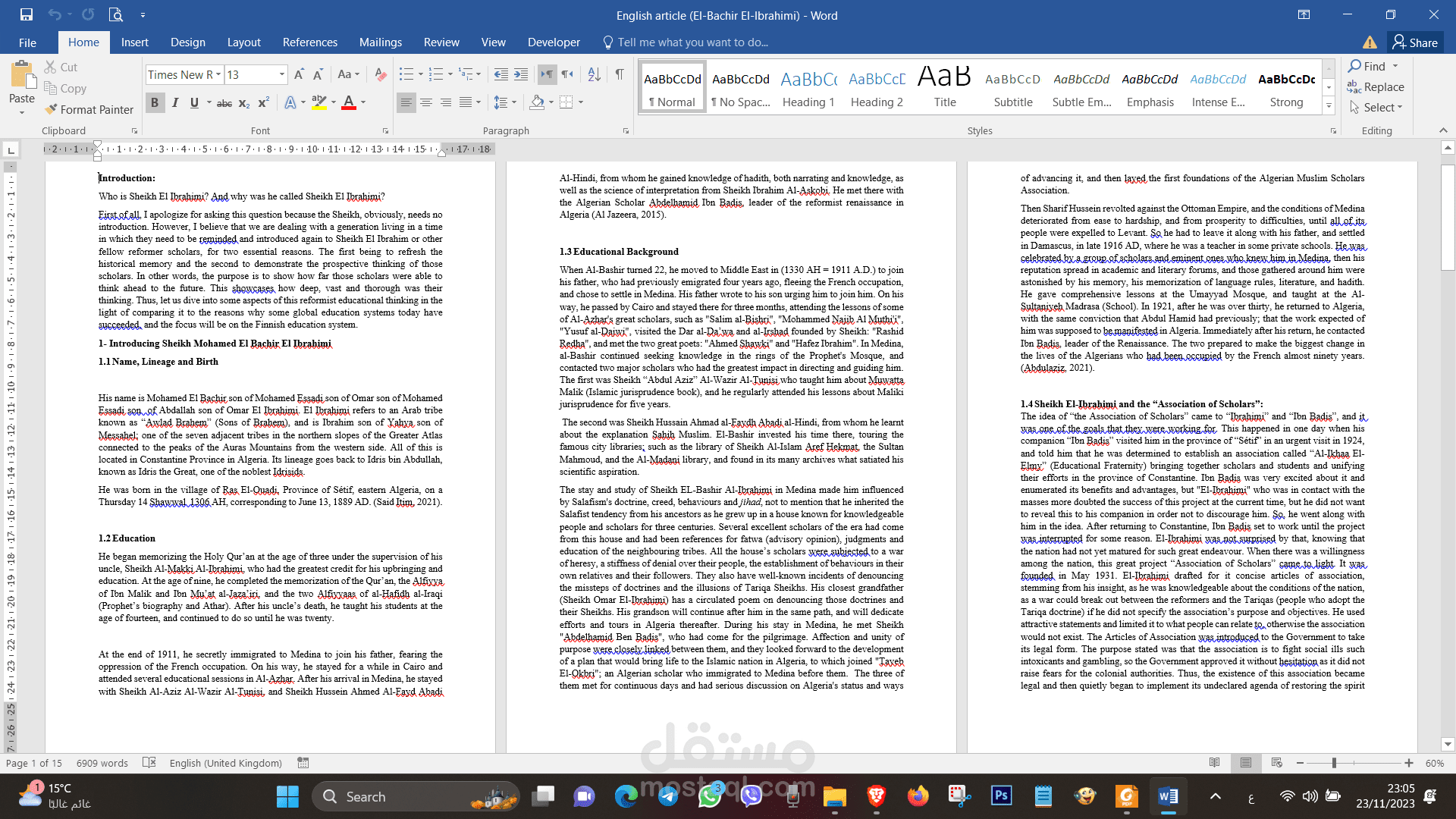Screen dimensions: 1456x819
Task: Open Ribbon Display Options in title bar
Action: 1304,14
